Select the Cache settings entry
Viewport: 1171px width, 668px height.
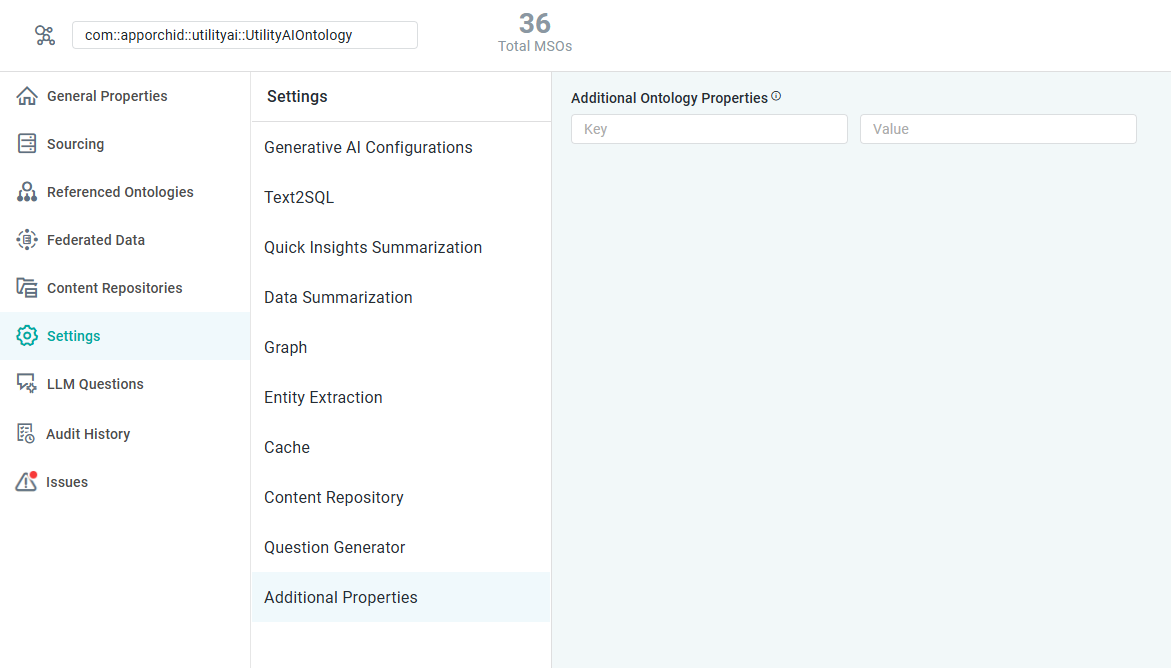pos(287,447)
